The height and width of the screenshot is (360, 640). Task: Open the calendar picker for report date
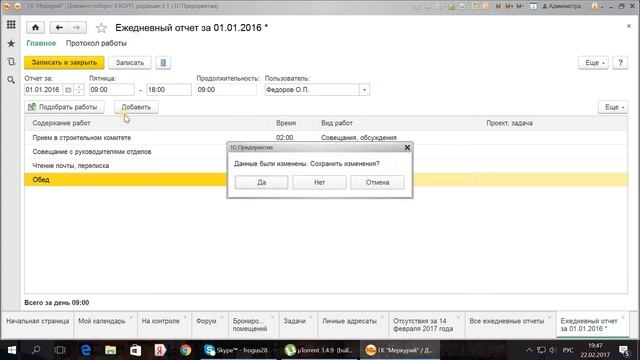pyautogui.click(x=68, y=89)
